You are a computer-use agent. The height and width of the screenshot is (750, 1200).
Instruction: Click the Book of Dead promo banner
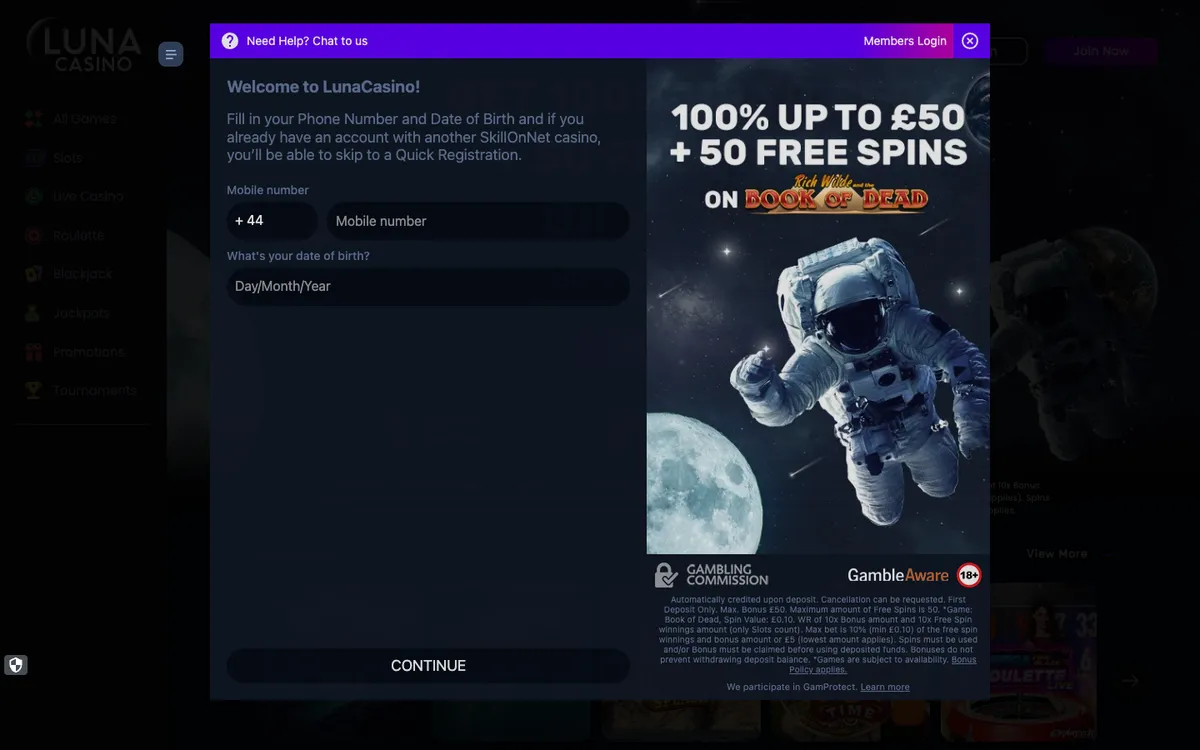pyautogui.click(x=818, y=306)
